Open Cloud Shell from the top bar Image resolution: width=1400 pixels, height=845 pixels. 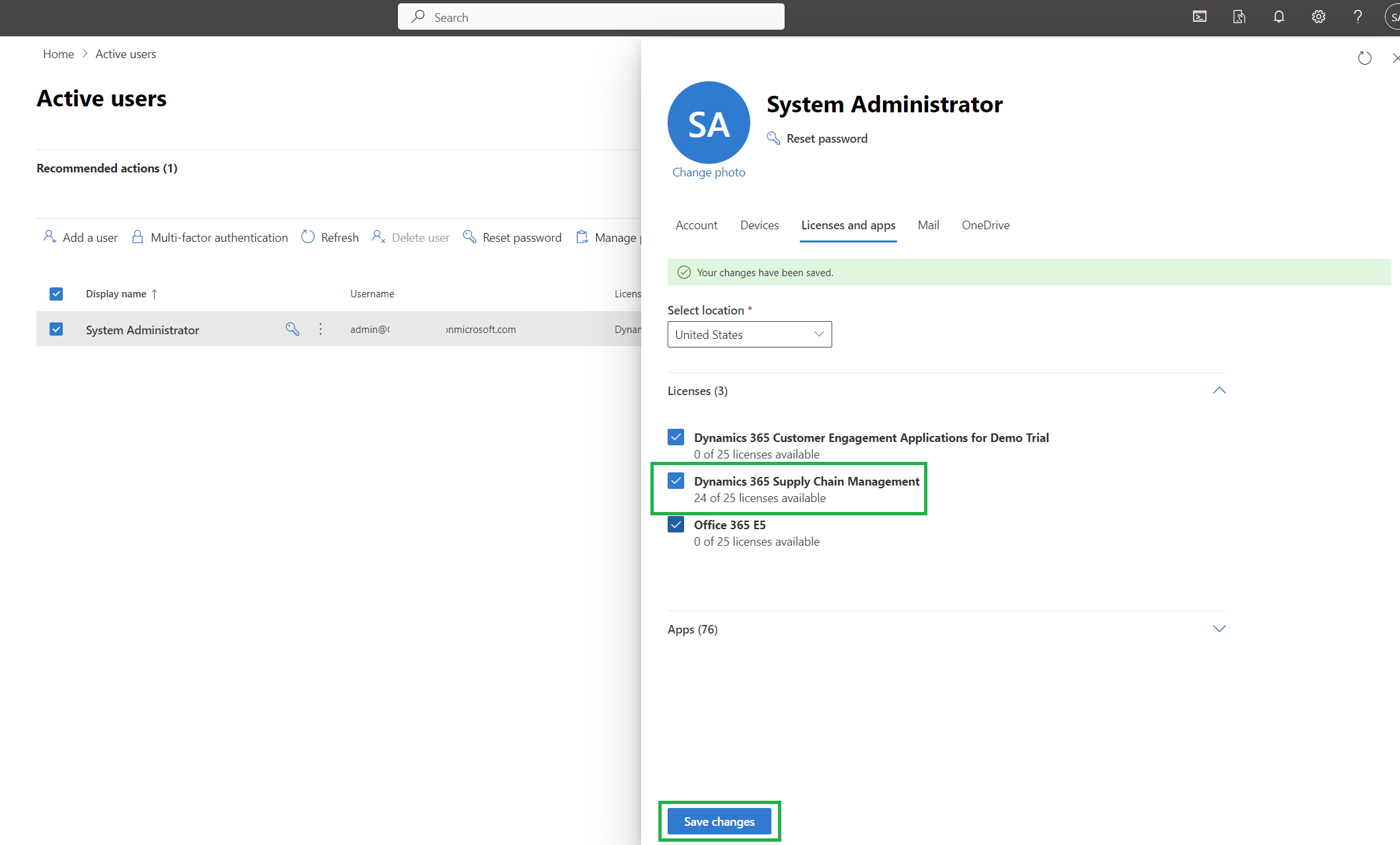(x=1199, y=17)
